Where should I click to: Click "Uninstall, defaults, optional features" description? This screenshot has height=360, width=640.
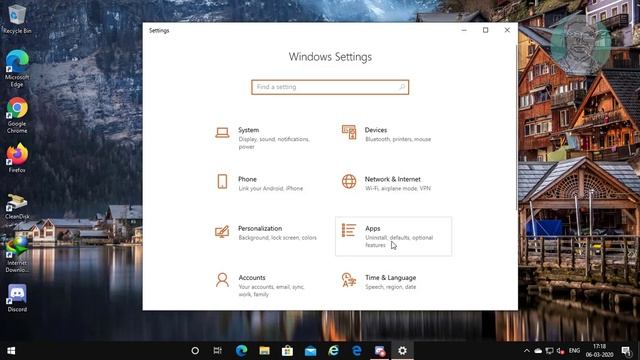tap(399, 241)
